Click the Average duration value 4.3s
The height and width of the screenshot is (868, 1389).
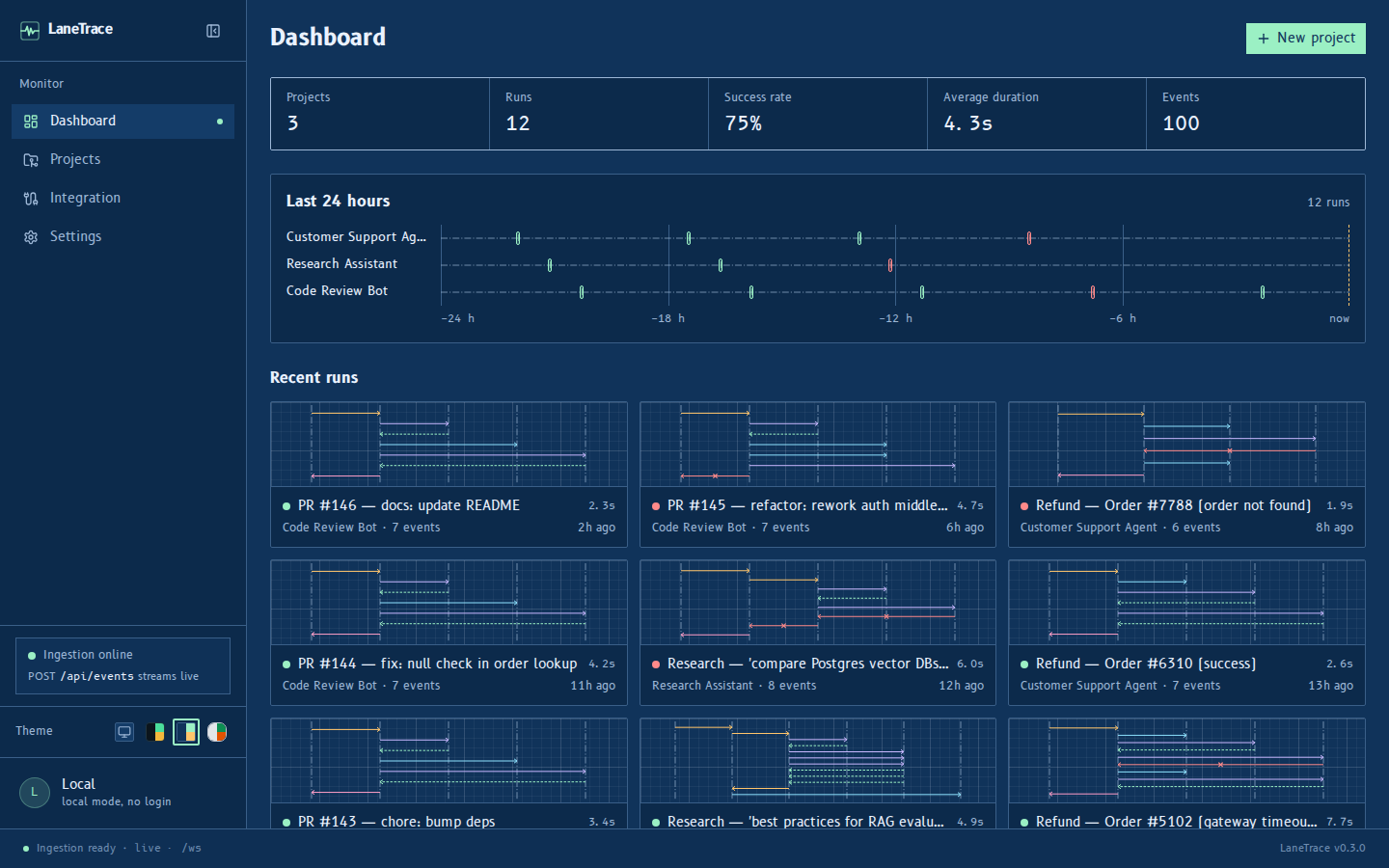[967, 123]
